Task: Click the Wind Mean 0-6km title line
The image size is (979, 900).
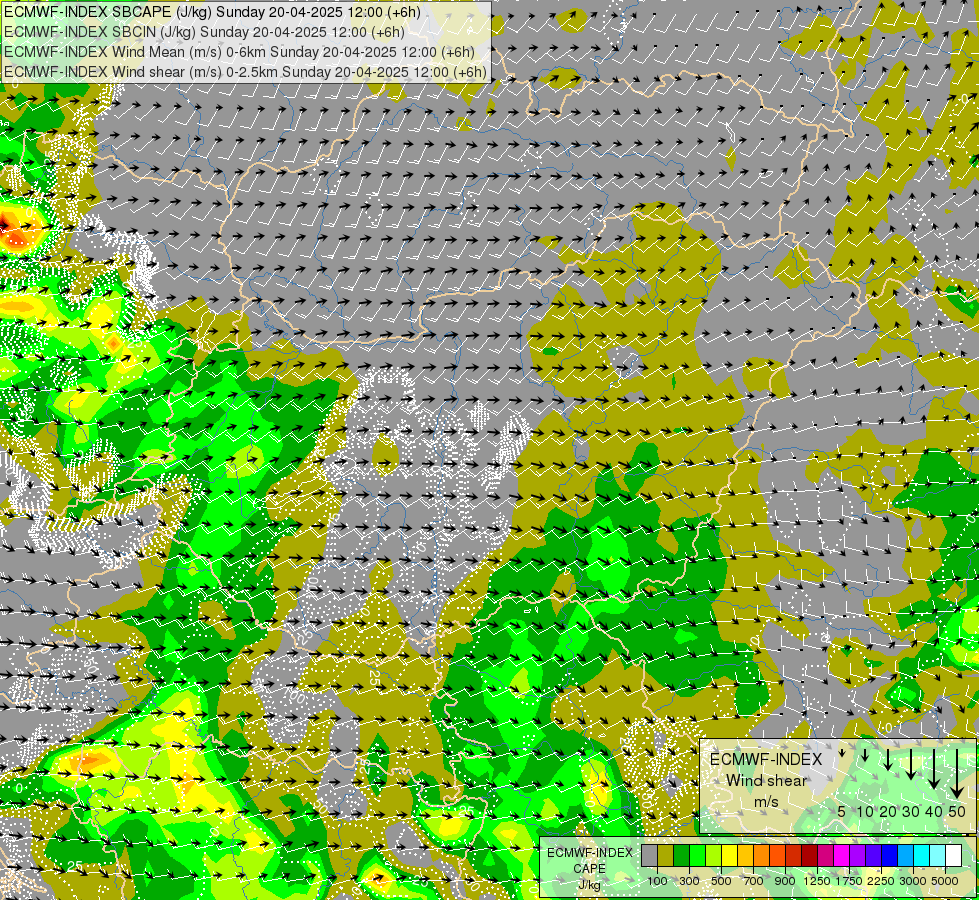Action: click(x=239, y=52)
